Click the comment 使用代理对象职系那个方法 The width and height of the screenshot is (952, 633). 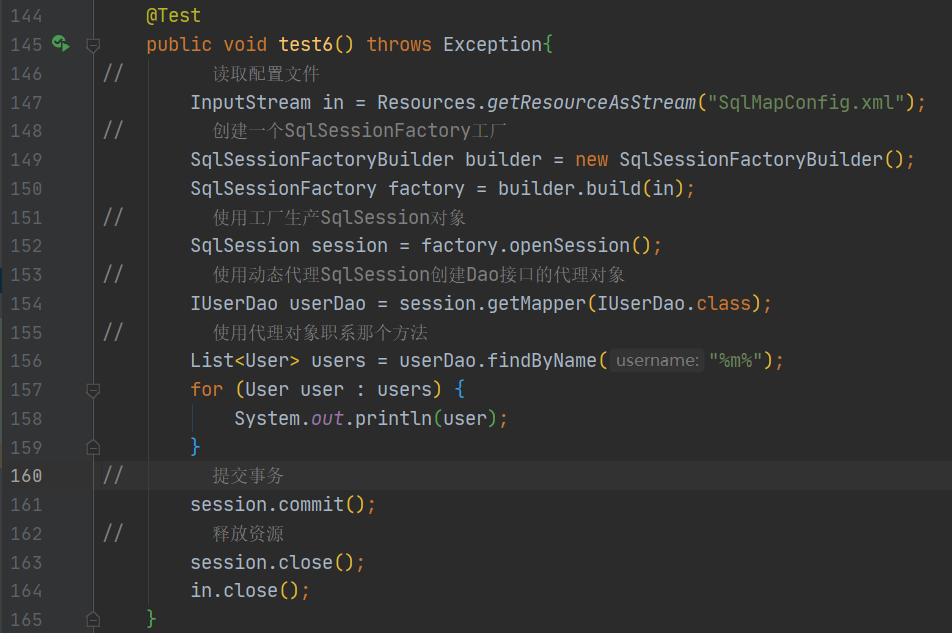[320, 332]
